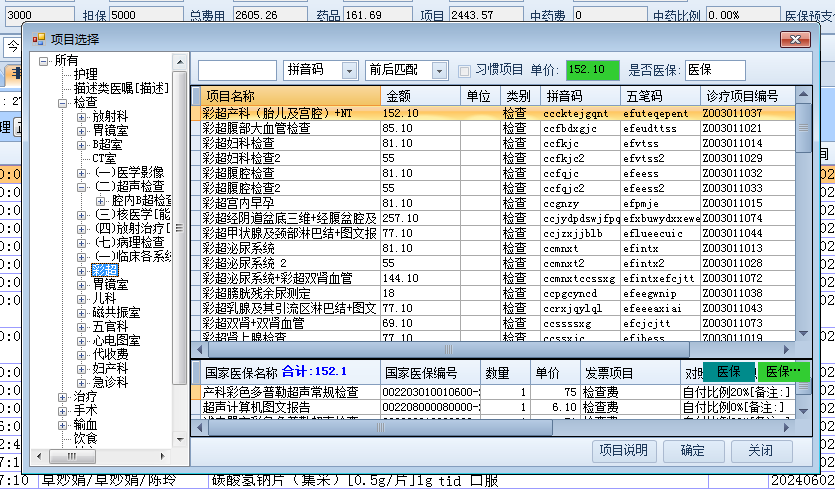The width and height of the screenshot is (835, 503).
Task: Sort by 五笔码 column header
Action: click(660, 96)
